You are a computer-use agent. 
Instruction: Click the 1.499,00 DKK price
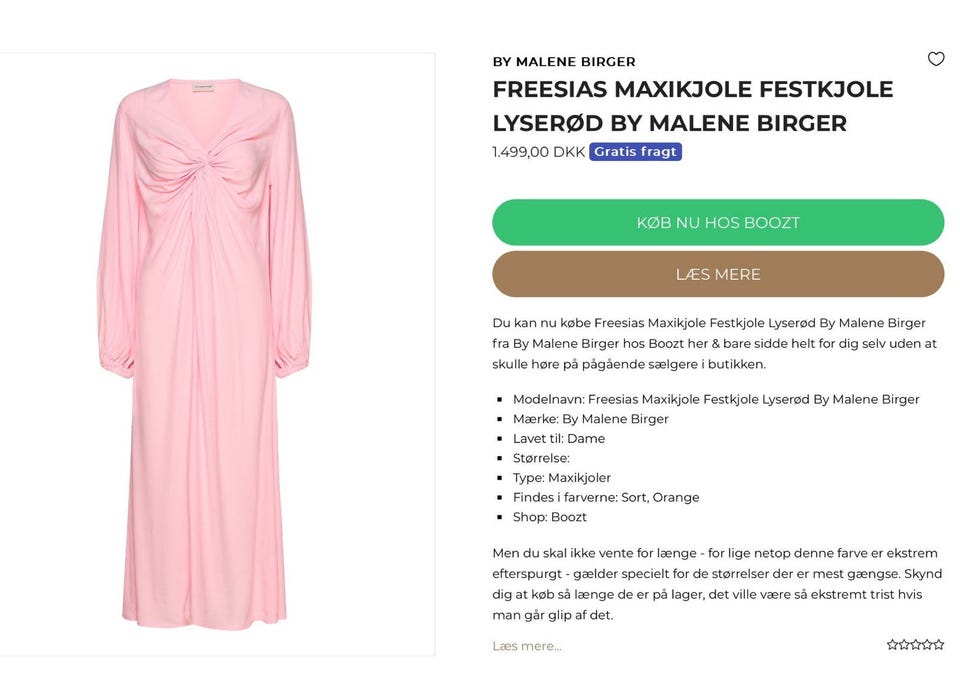click(538, 152)
